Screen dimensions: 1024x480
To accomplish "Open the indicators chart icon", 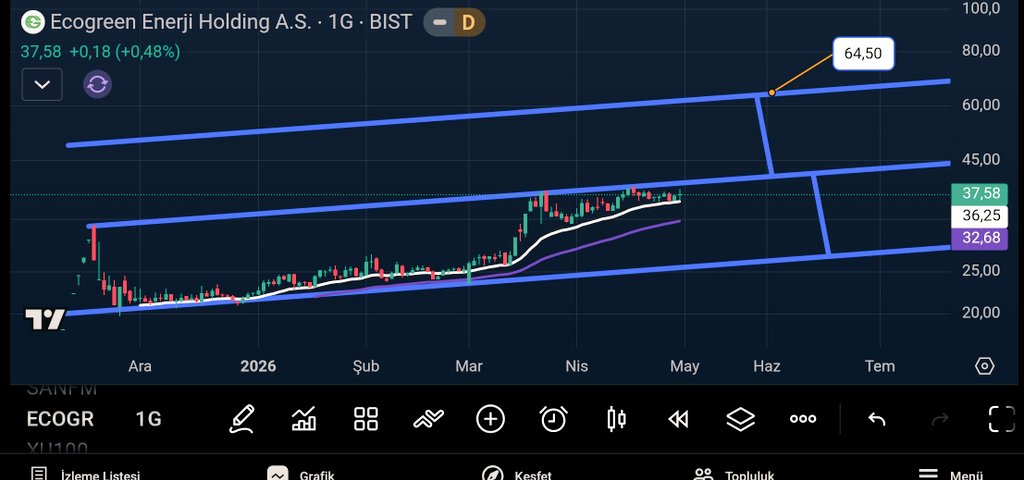I will coord(304,419).
